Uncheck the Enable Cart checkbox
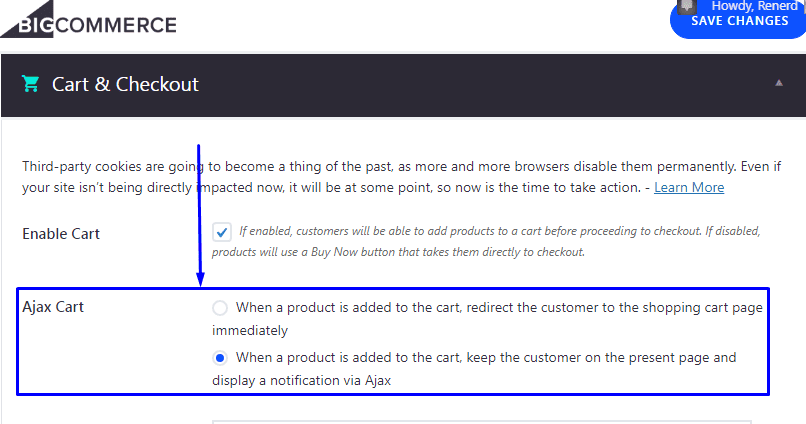The height and width of the screenshot is (424, 806). pyautogui.click(x=222, y=232)
